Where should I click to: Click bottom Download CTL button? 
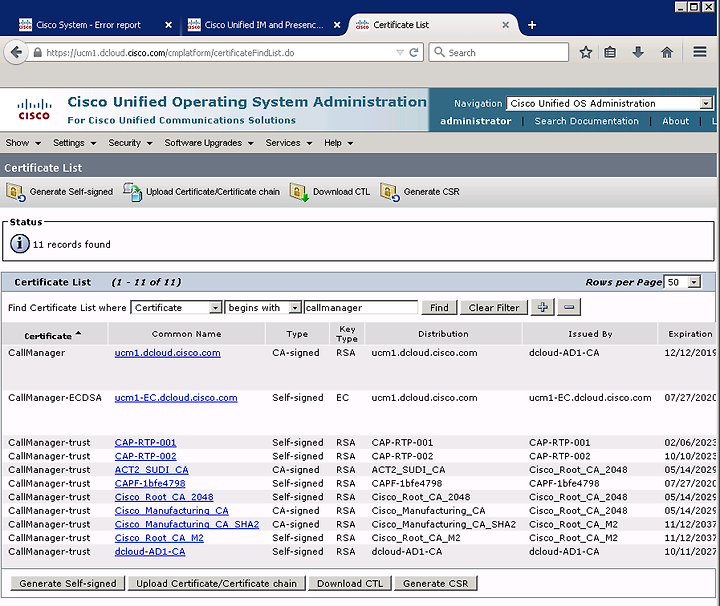point(350,583)
